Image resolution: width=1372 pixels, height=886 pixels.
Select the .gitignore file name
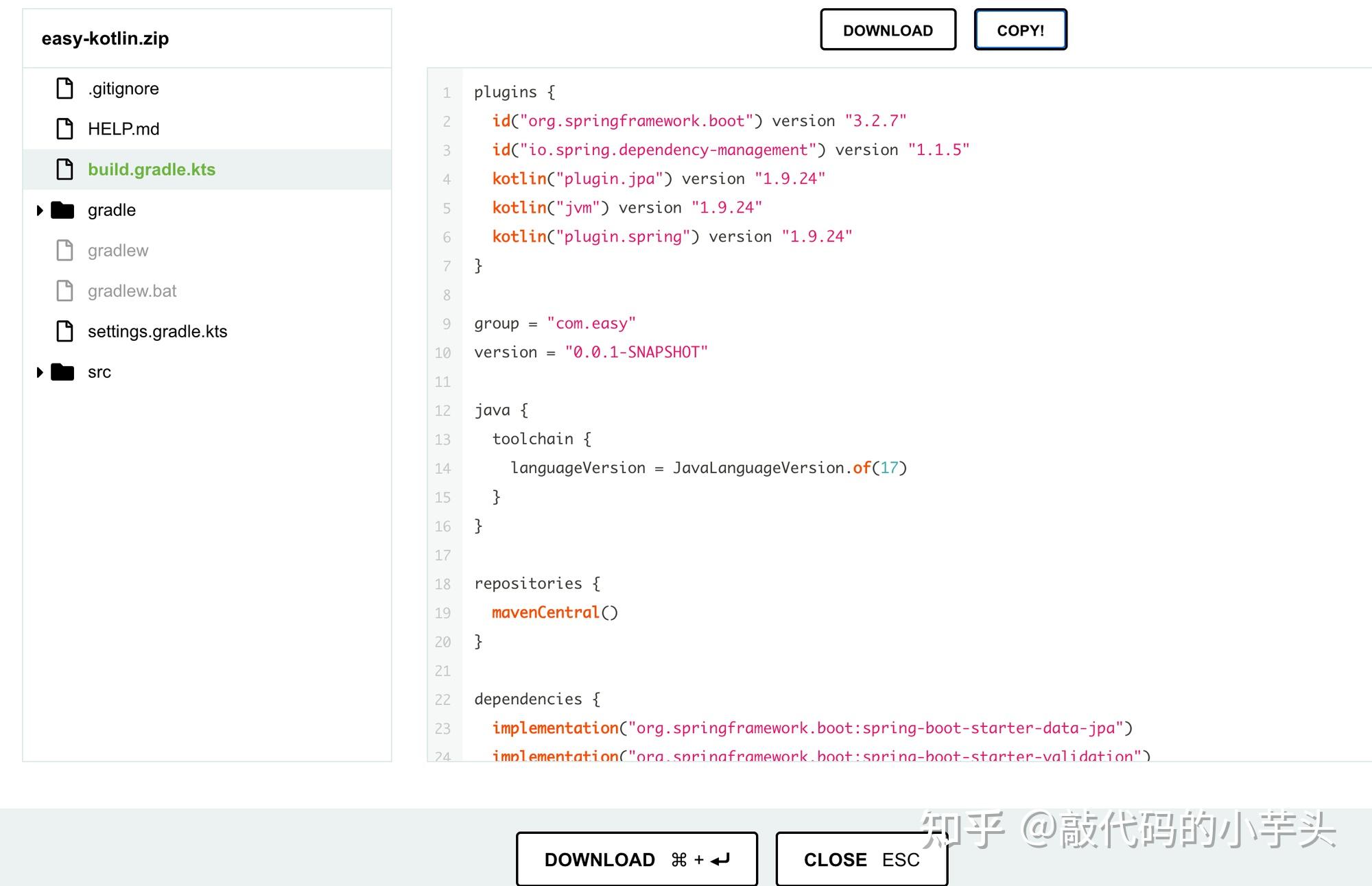click(x=123, y=88)
